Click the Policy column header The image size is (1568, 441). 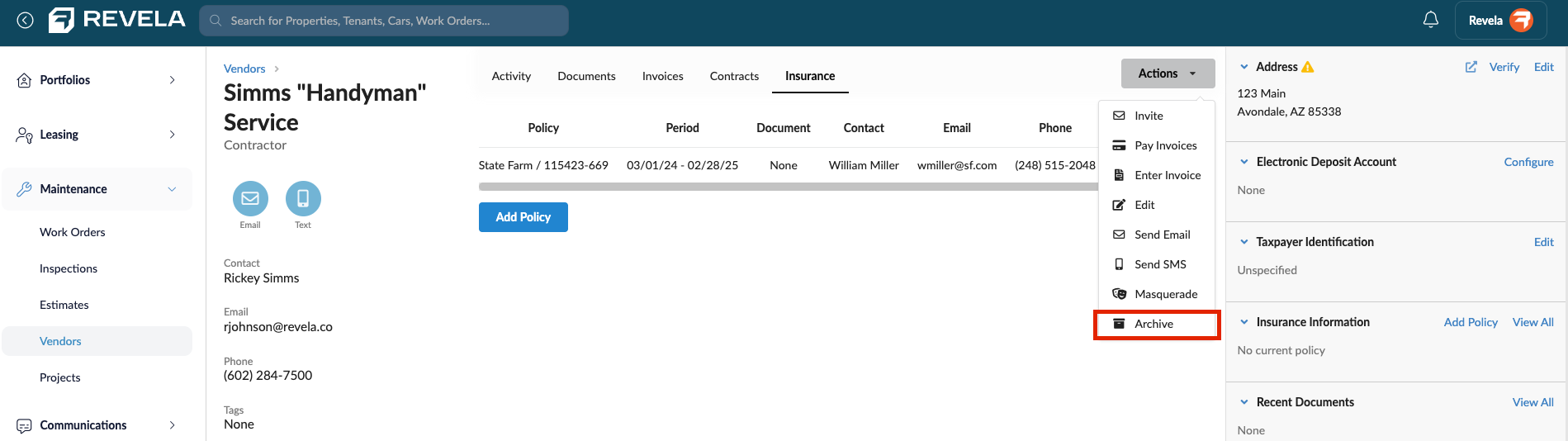[543, 128]
